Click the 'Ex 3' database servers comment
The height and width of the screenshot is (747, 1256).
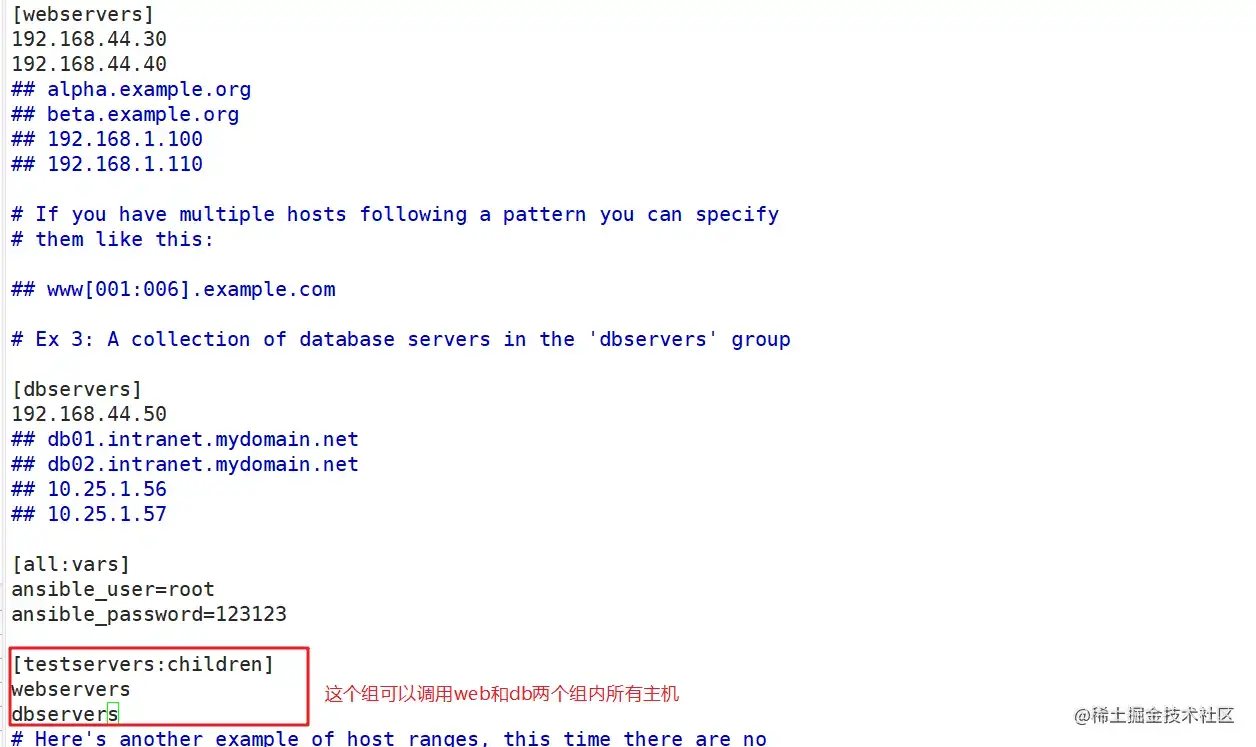[x=401, y=340]
